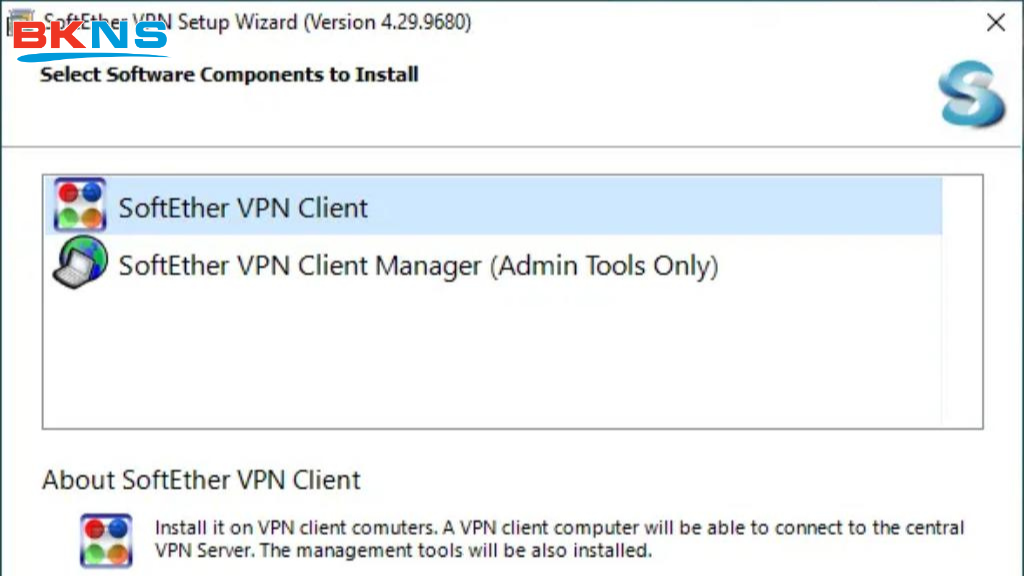Click the icon beside the About description
This screenshot has height=576, width=1024.
point(106,539)
